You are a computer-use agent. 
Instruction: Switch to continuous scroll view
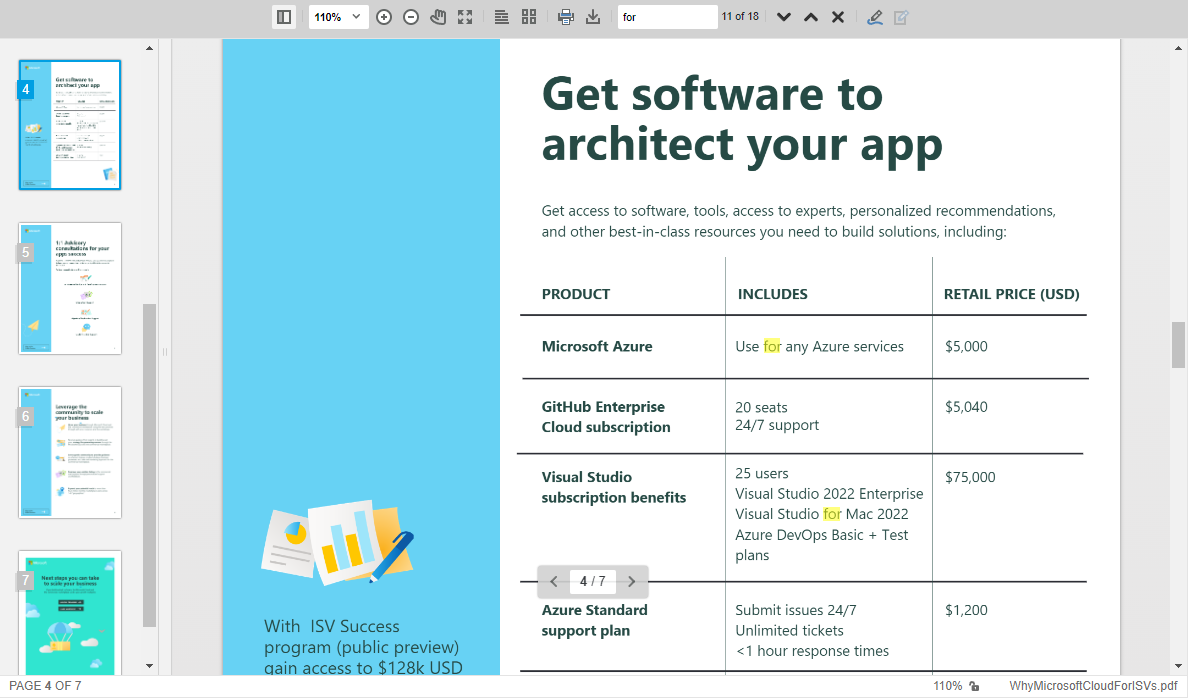click(502, 17)
